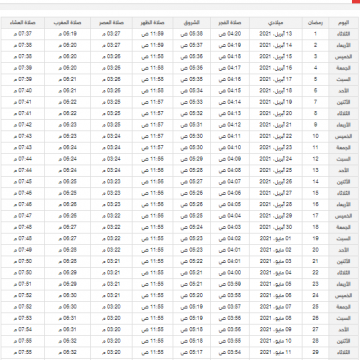Select Ramadan day number 10 cell
The height and width of the screenshot is (360, 360).
click(x=315, y=136)
